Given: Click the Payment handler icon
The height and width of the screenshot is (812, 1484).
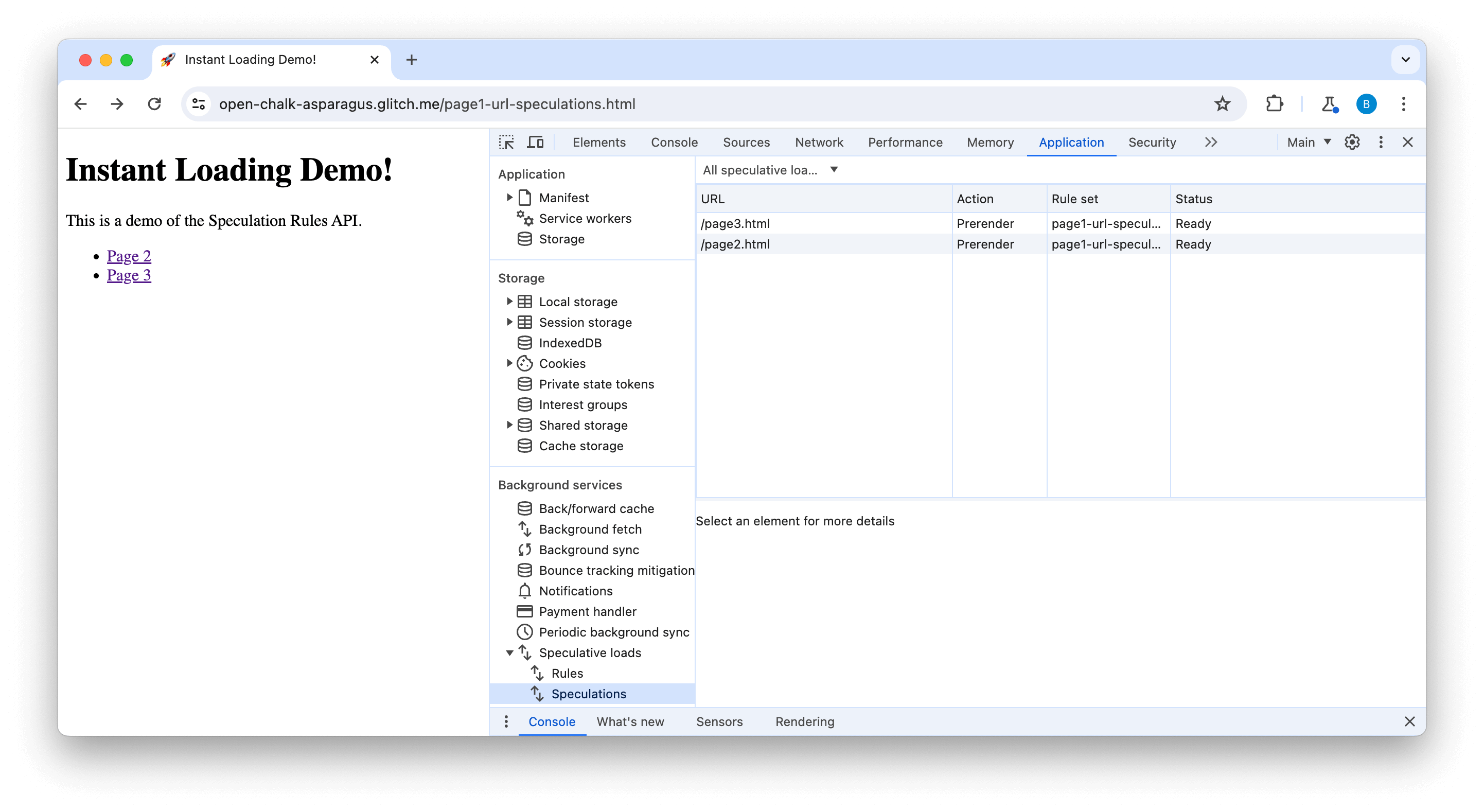Looking at the screenshot, I should click(x=525, y=611).
